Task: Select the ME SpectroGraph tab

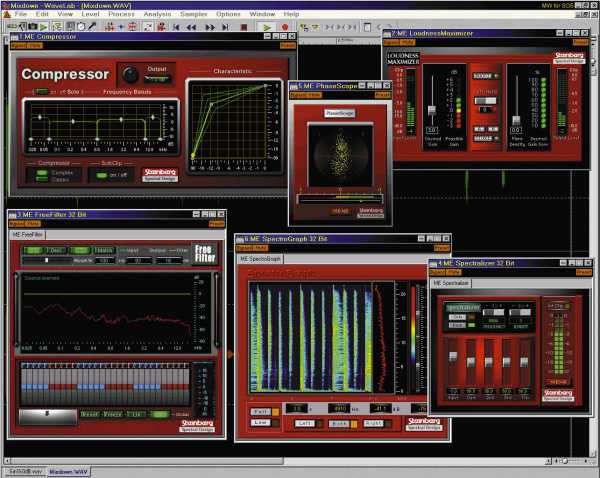Action: [x=260, y=259]
